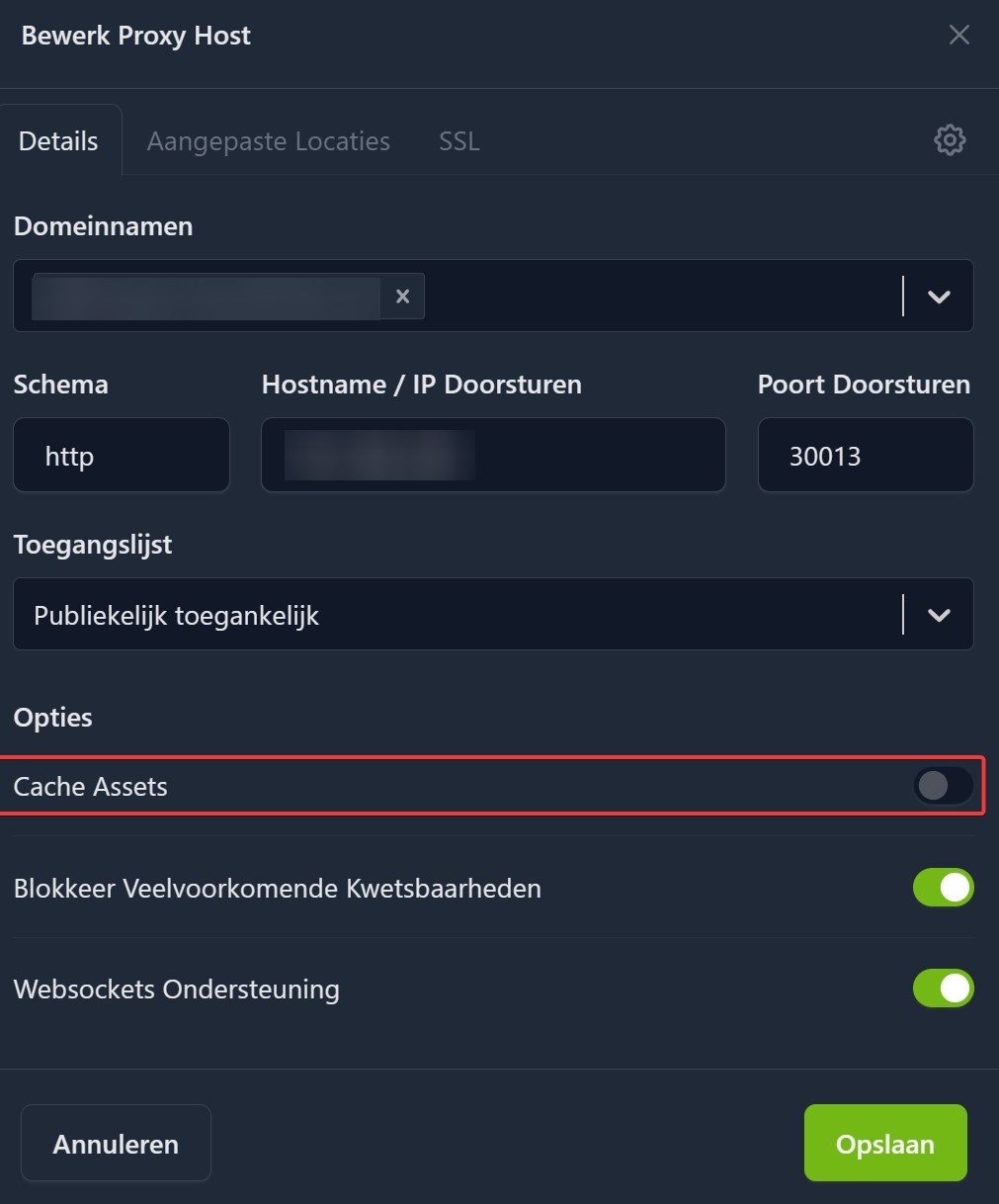Switch to the Details tab

click(59, 141)
